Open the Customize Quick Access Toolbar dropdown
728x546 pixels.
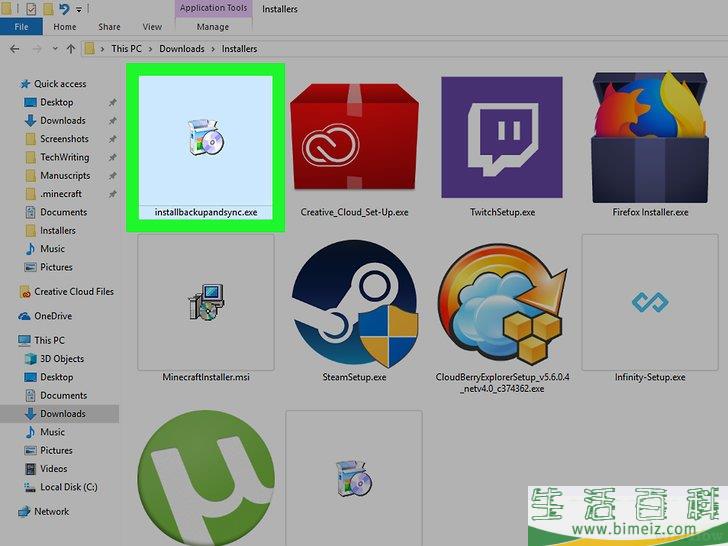[x=78, y=9]
